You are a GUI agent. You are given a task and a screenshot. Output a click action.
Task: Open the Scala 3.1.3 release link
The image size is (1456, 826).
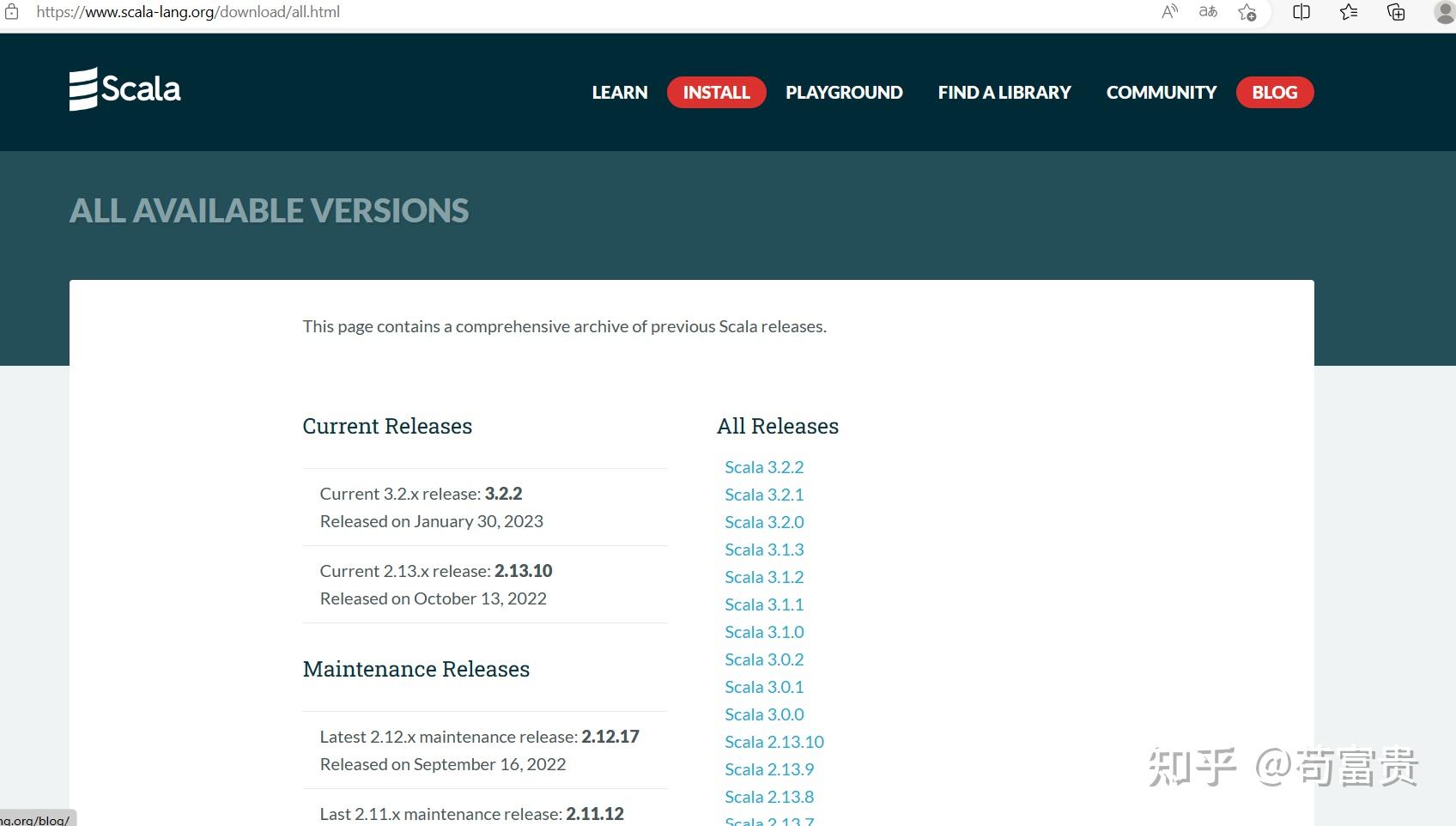click(764, 550)
